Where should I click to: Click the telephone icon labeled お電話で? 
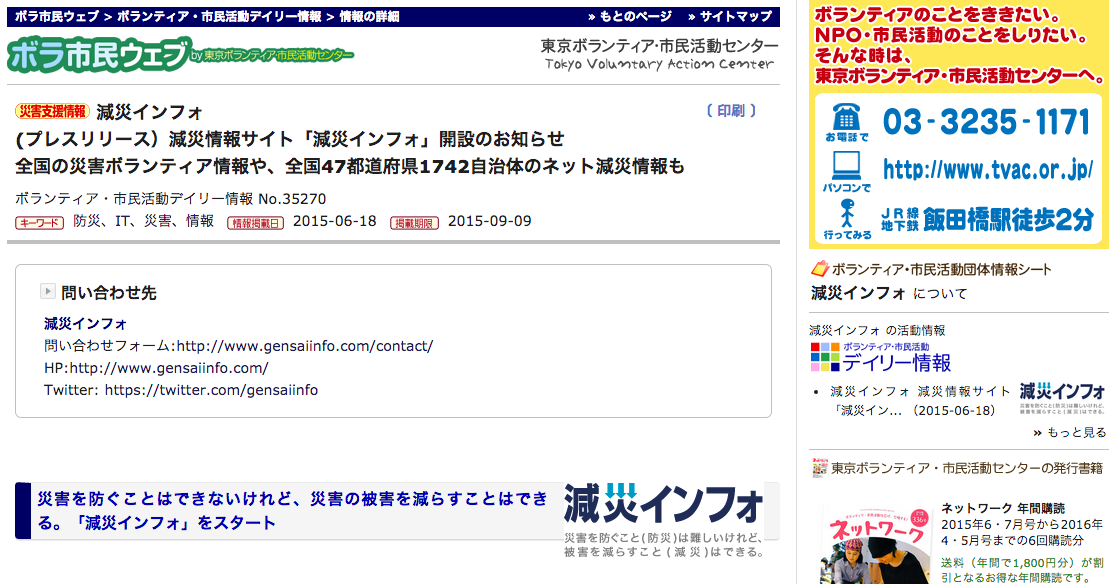click(x=846, y=117)
